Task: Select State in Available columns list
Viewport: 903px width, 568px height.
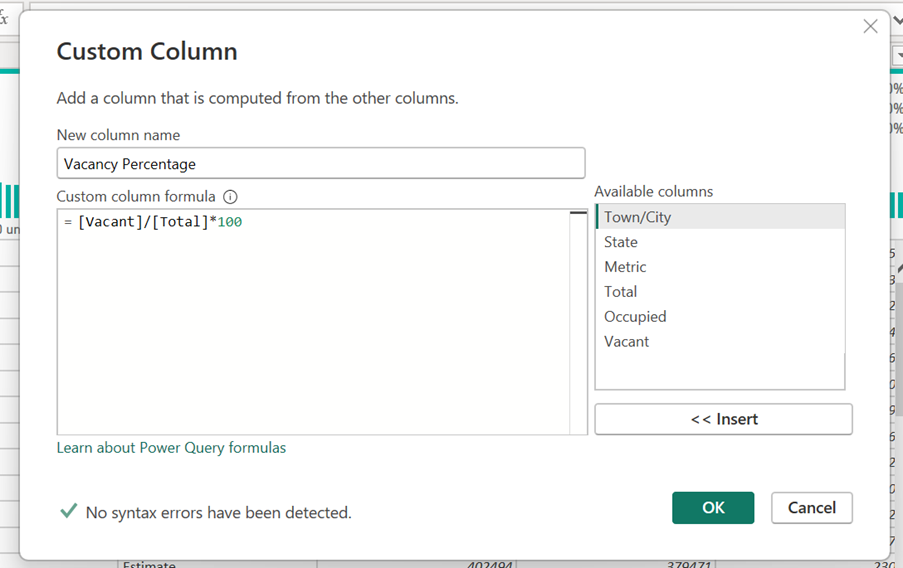Action: point(621,242)
